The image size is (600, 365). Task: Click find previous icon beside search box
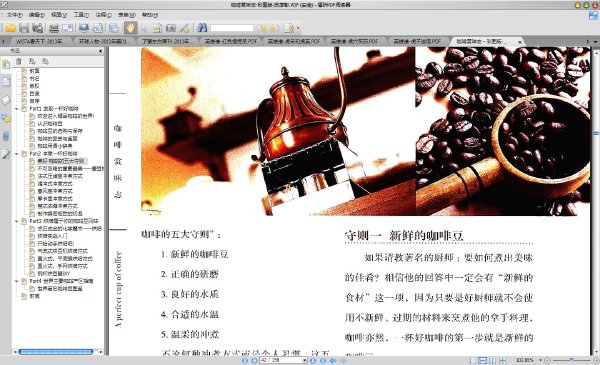261,28
